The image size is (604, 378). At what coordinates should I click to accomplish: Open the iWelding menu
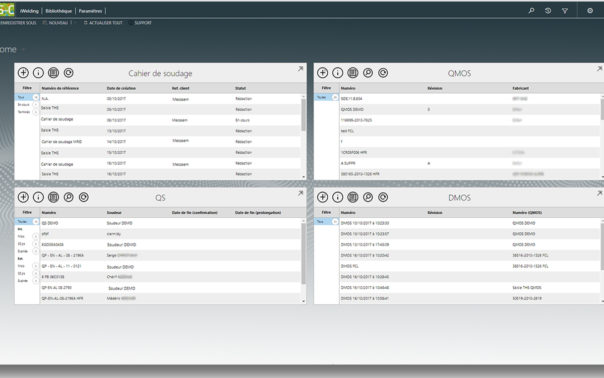[x=29, y=11]
